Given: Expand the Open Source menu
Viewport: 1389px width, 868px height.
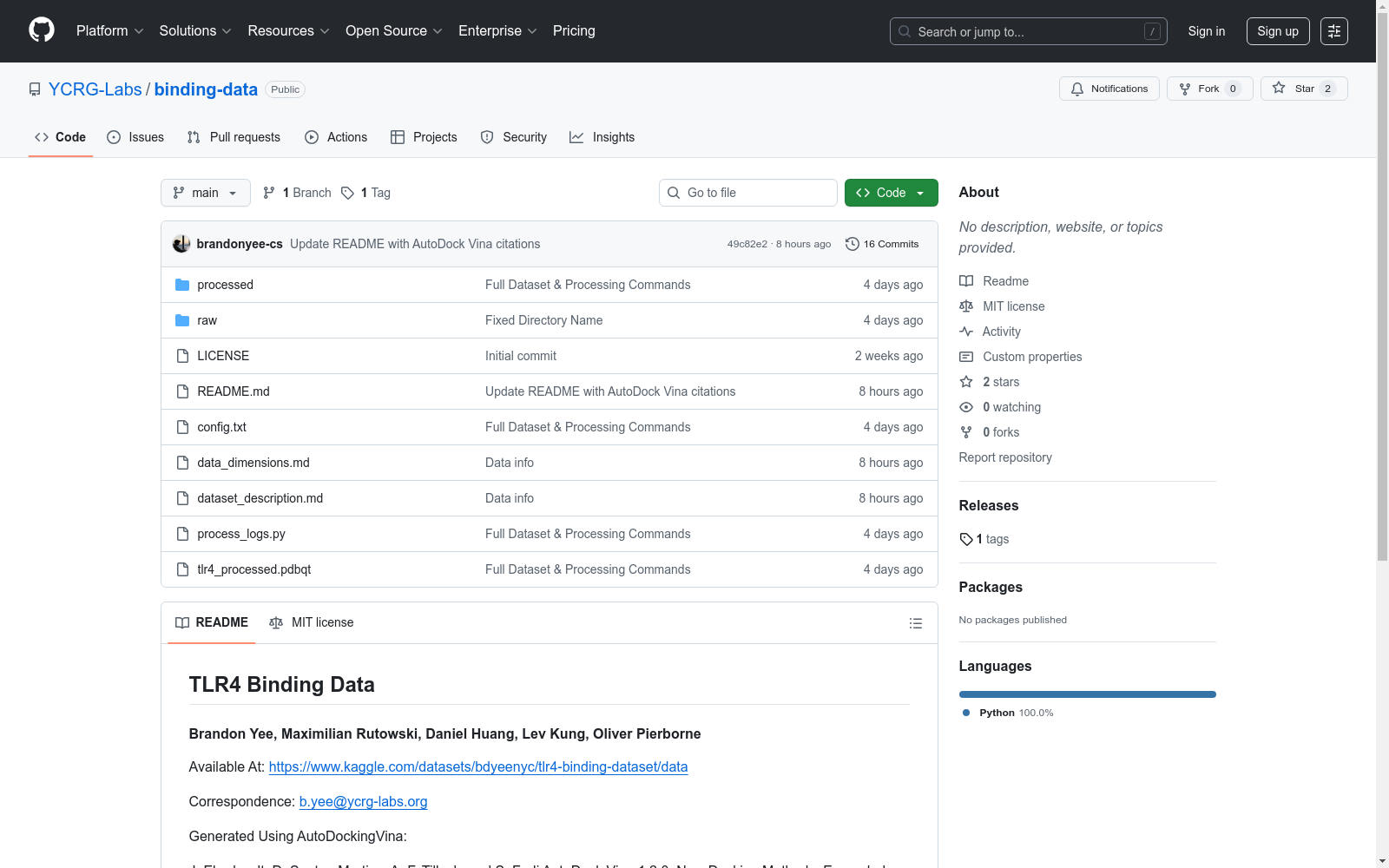Looking at the screenshot, I should coord(394,31).
